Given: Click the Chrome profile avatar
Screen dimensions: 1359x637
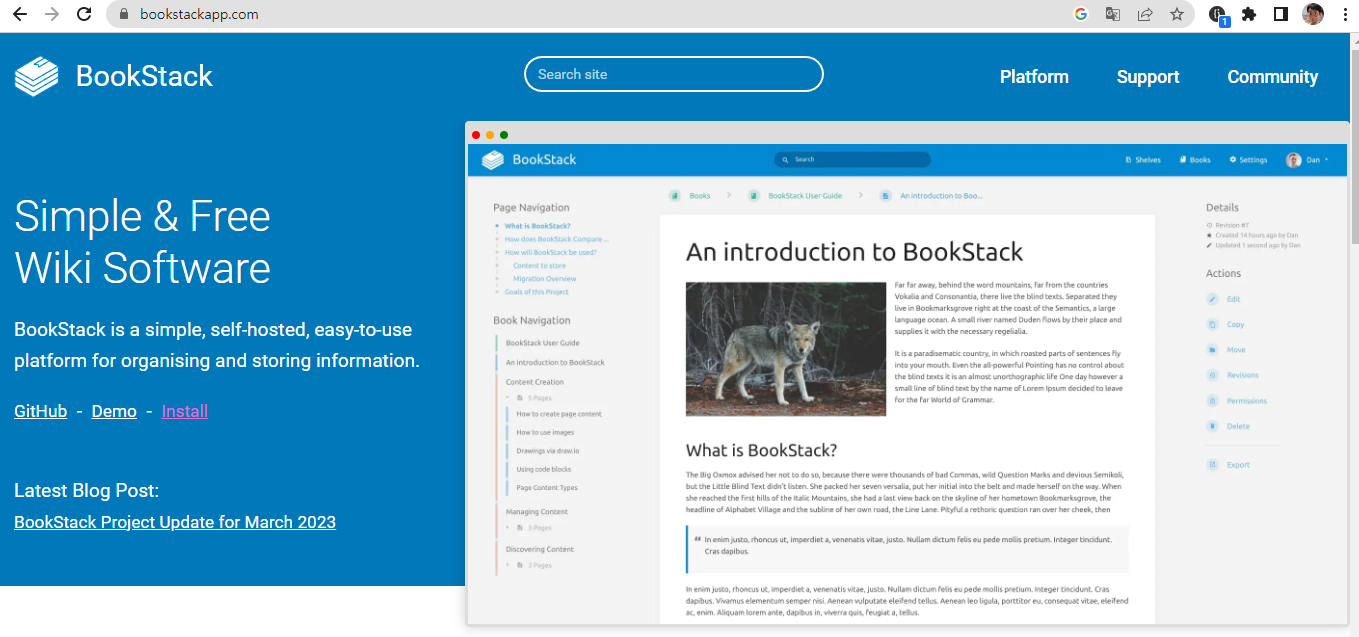Looking at the screenshot, I should pyautogui.click(x=1313, y=14).
